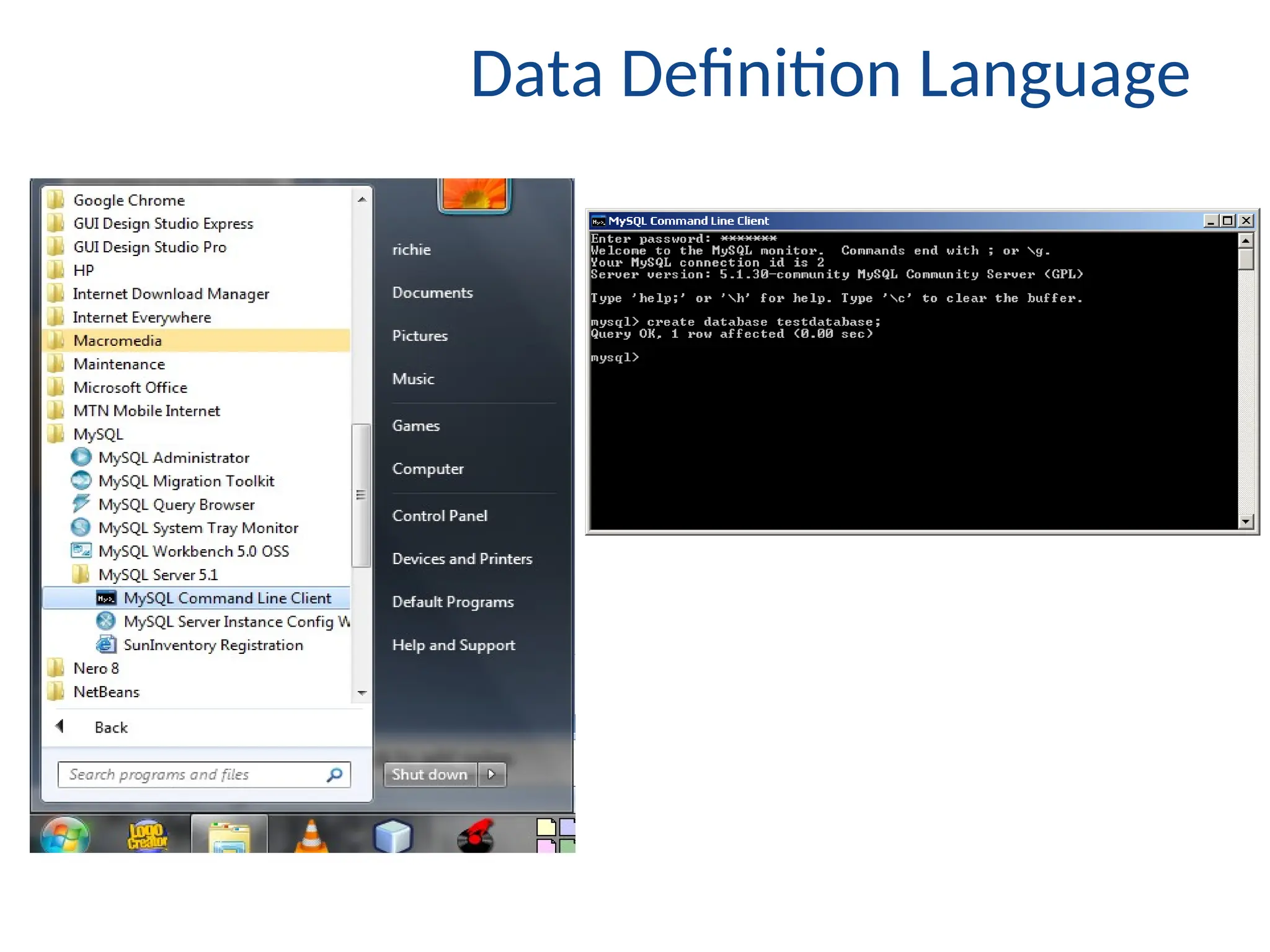Open Default Programs
The width and height of the screenshot is (1270, 952).
[453, 602]
